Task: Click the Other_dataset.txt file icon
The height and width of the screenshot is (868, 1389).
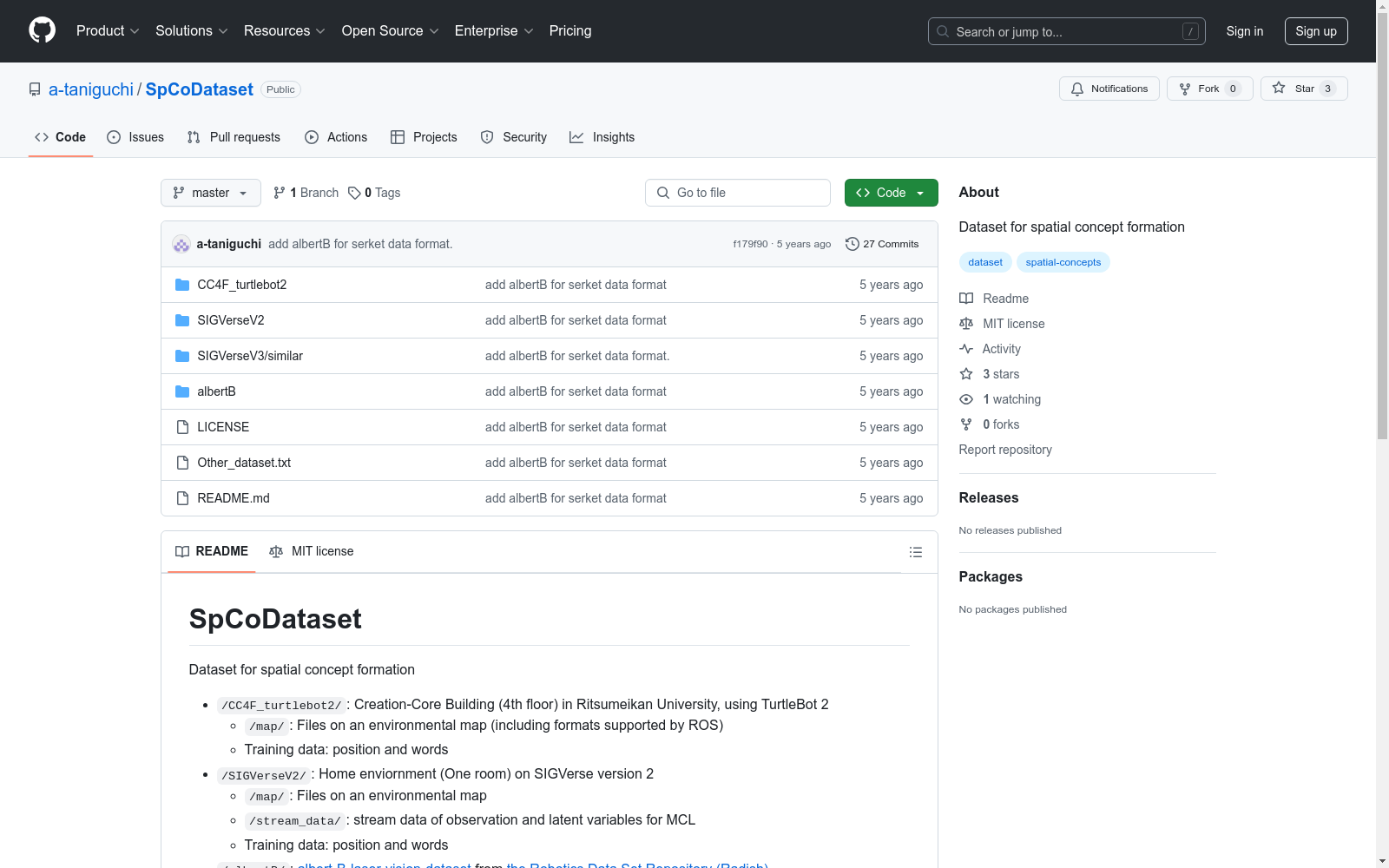Action: point(182,463)
